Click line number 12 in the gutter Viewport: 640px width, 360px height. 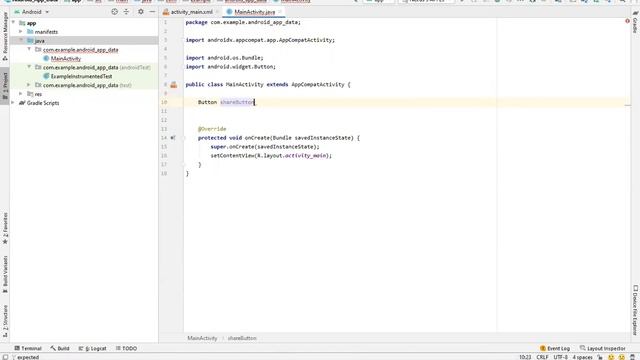(x=164, y=120)
